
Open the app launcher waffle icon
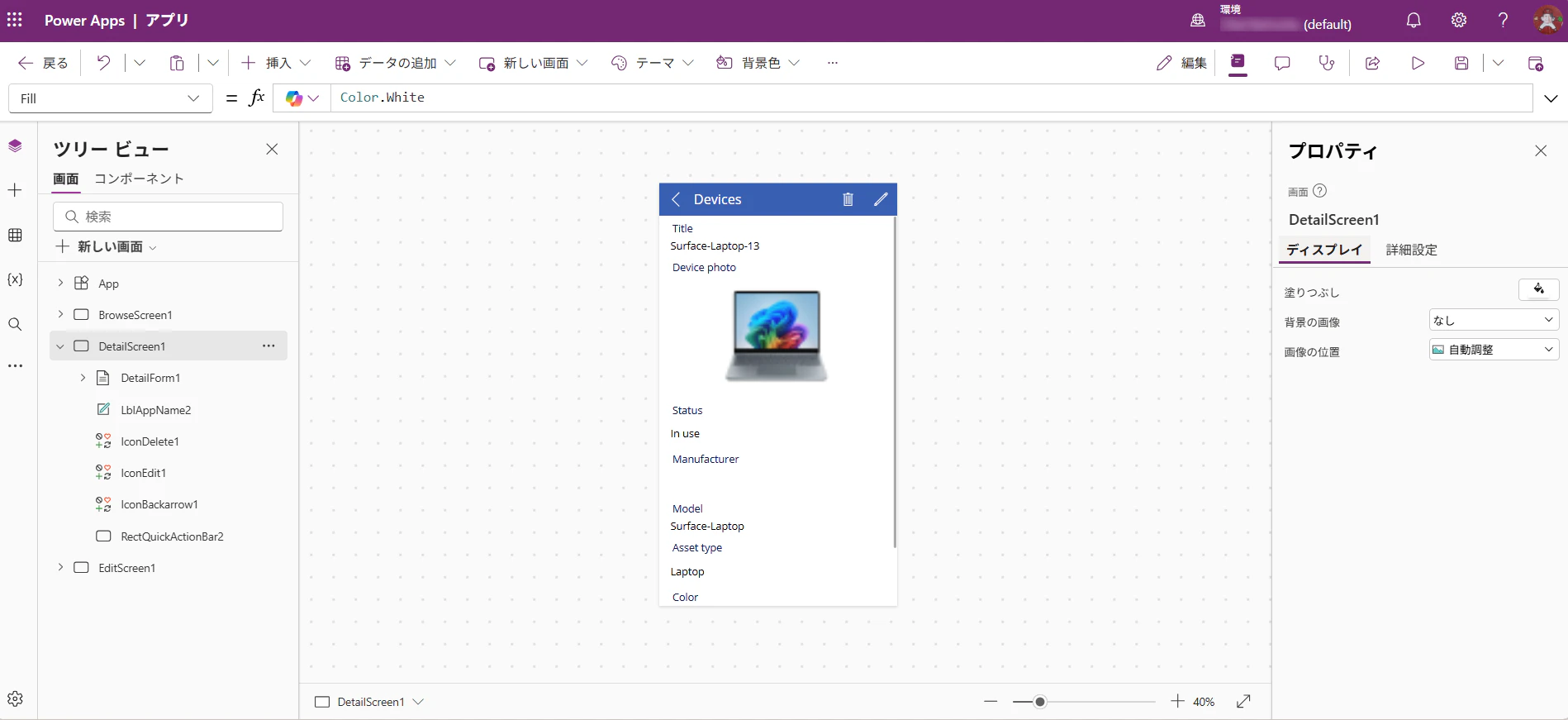point(15,20)
